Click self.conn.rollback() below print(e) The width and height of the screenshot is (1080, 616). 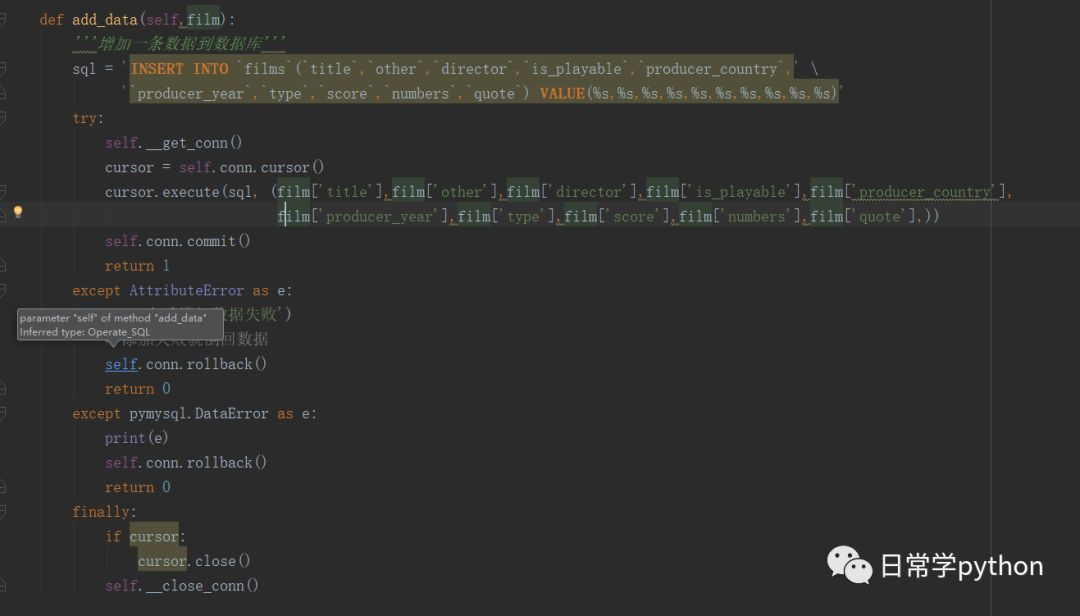click(186, 463)
